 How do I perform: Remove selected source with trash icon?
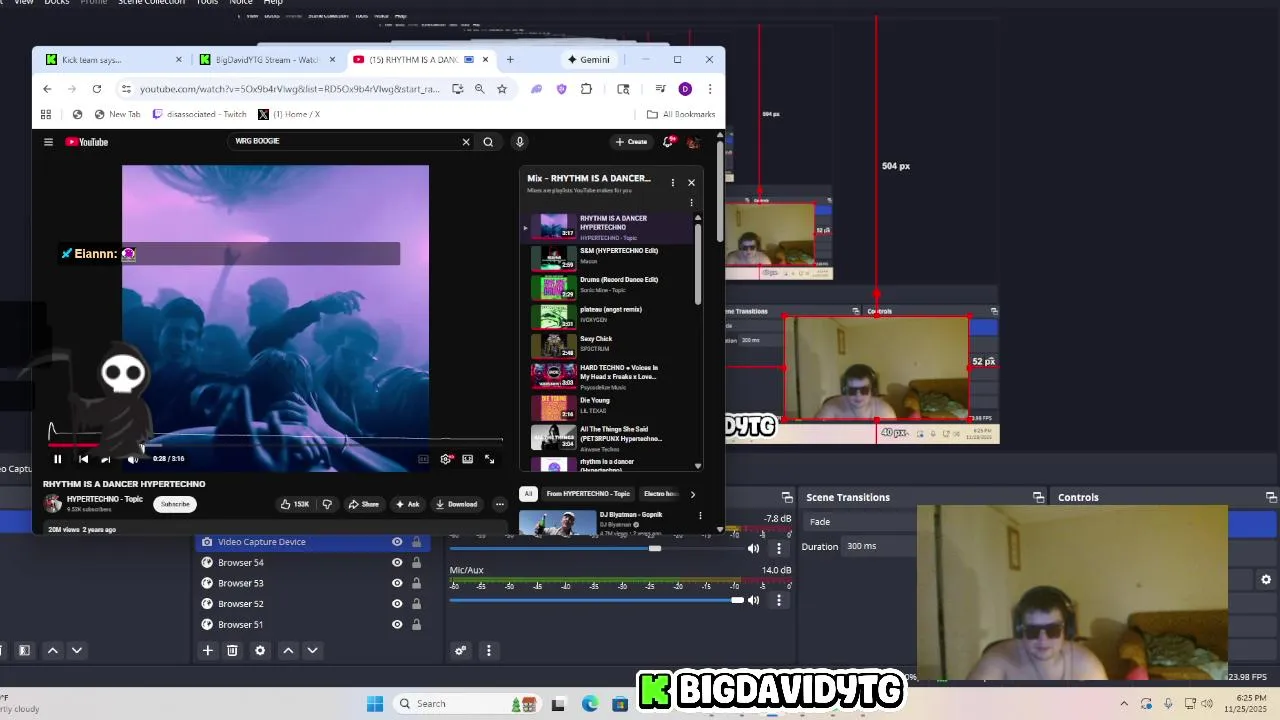(232, 650)
